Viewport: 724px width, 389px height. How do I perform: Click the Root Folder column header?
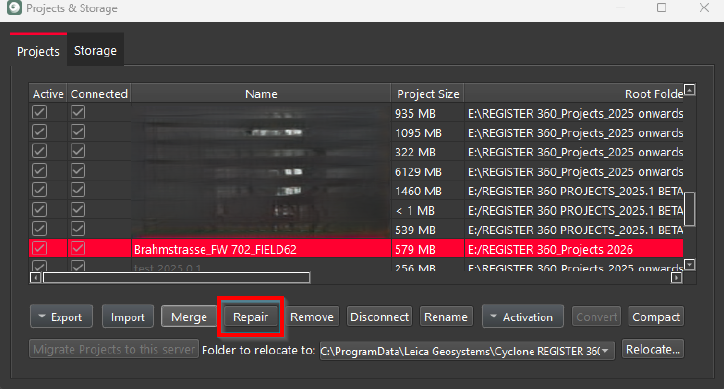pos(574,94)
